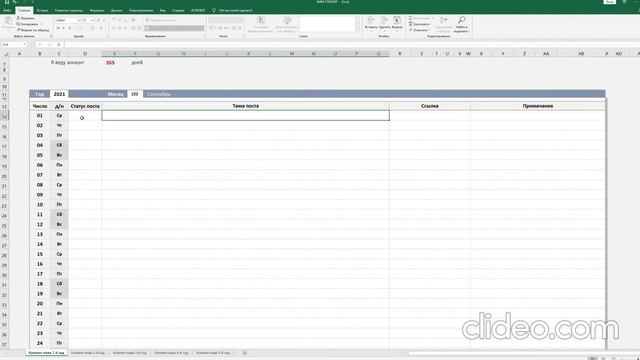Viewport: 640px width, 360px height.
Task: Click the red 355 days value
Action: [x=110, y=63]
